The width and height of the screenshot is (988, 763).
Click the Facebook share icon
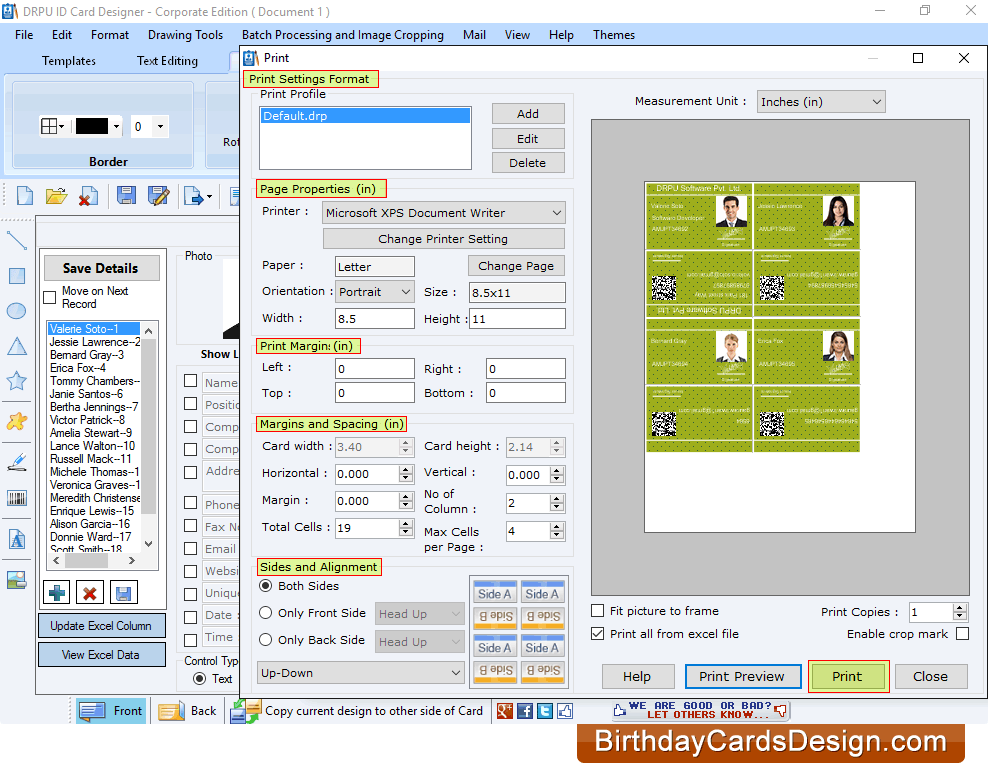525,711
